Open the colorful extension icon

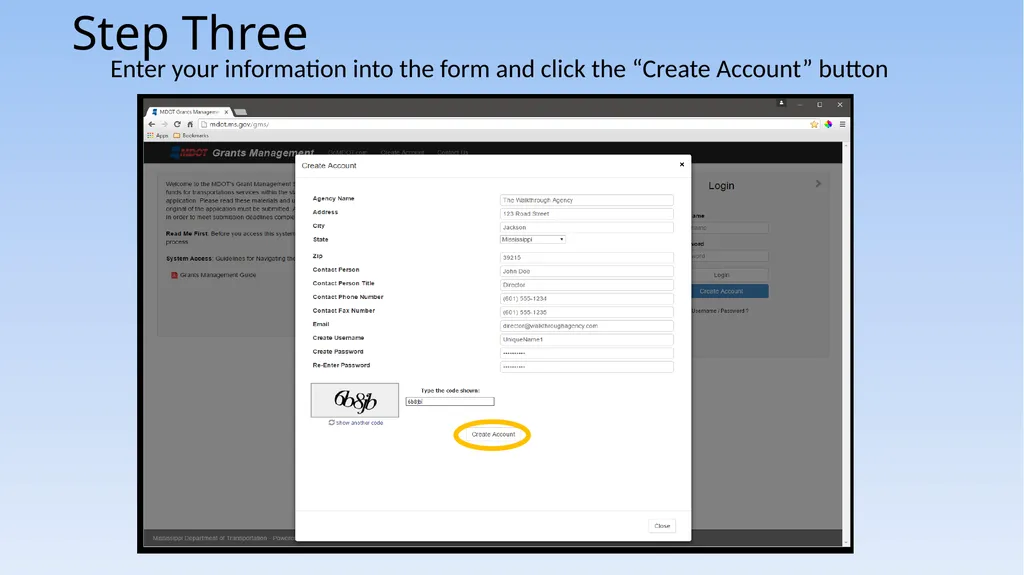(828, 124)
